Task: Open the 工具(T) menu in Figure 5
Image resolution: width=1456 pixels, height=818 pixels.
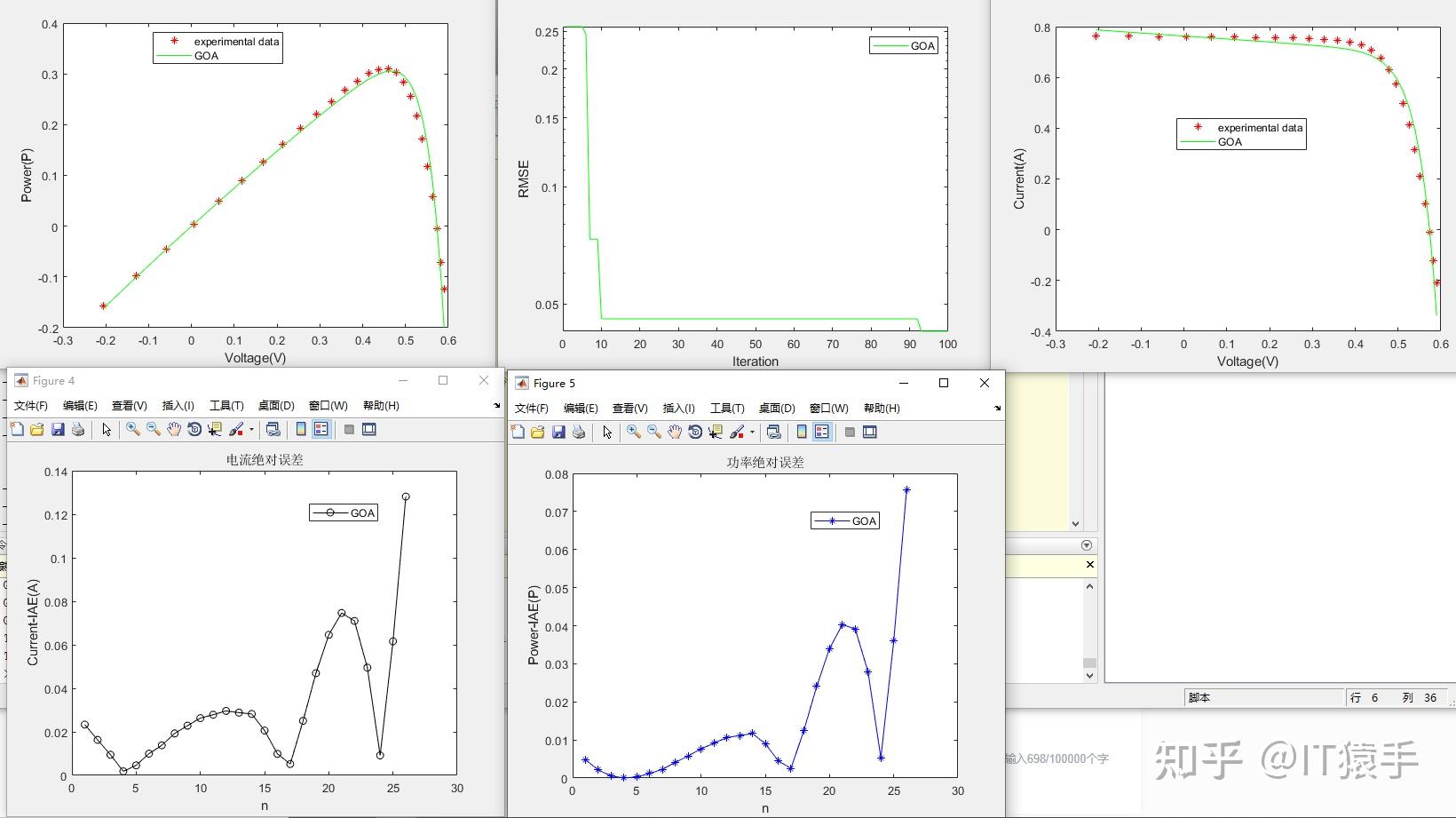Action: pyautogui.click(x=727, y=408)
